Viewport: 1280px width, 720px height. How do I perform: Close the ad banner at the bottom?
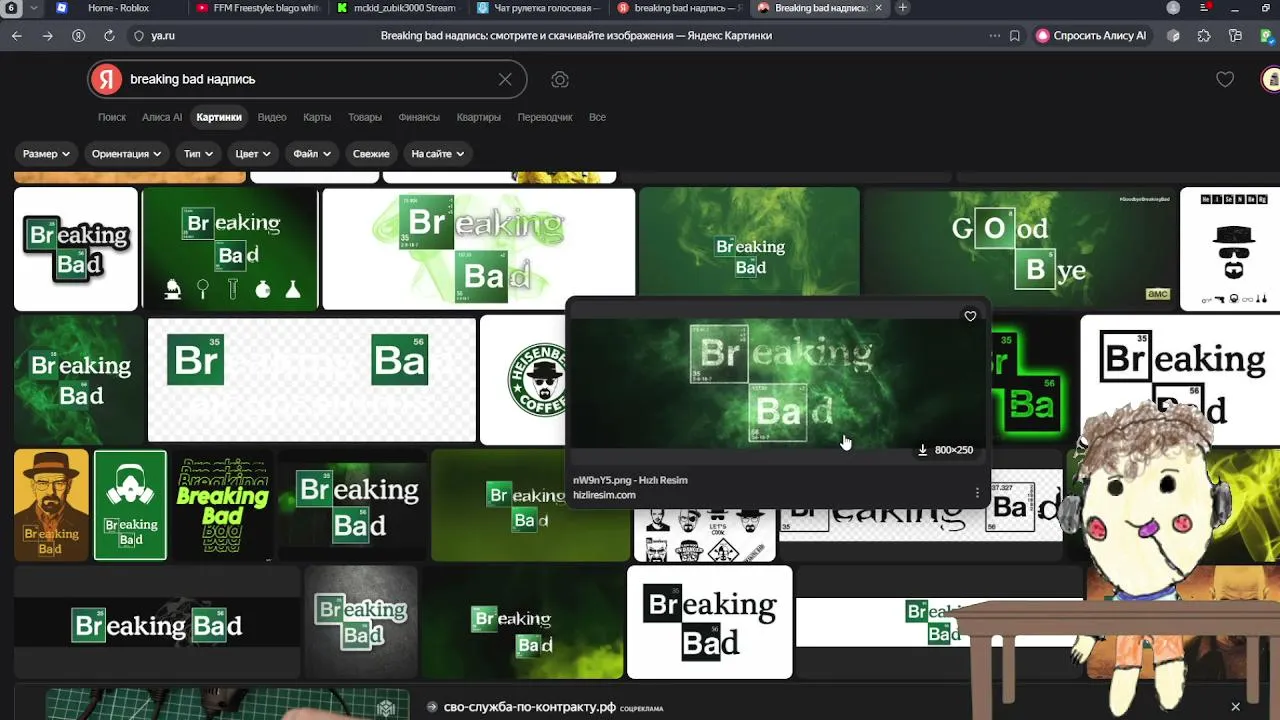1235,707
